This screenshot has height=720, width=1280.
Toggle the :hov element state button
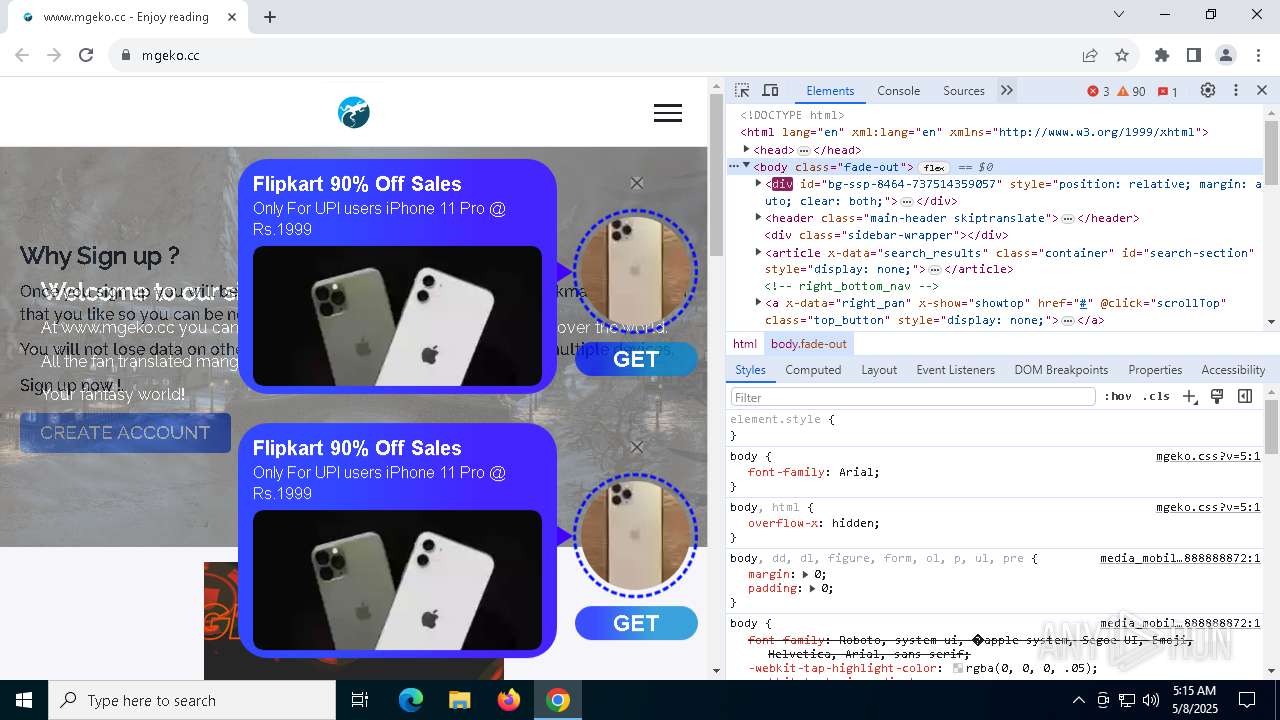click(1118, 397)
